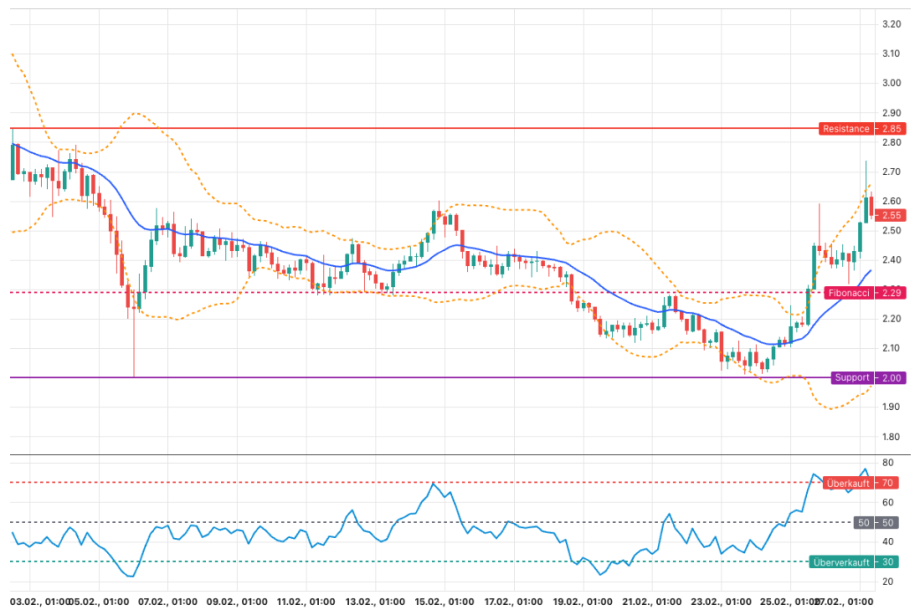Click the 15.02., 01:00 date label
The height and width of the screenshot is (610, 920).
445,602
